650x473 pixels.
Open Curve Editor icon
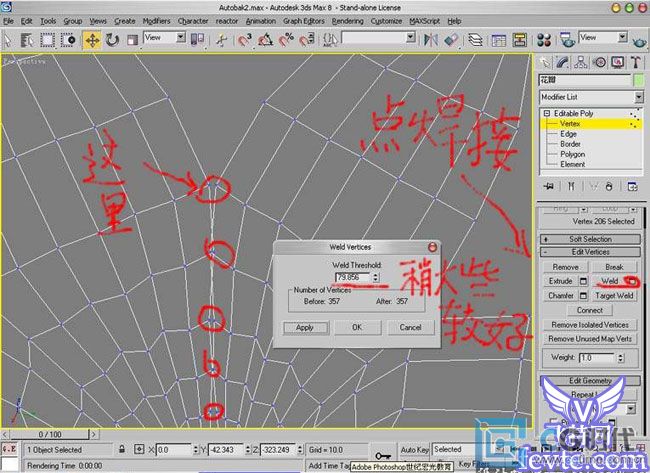tap(498, 40)
